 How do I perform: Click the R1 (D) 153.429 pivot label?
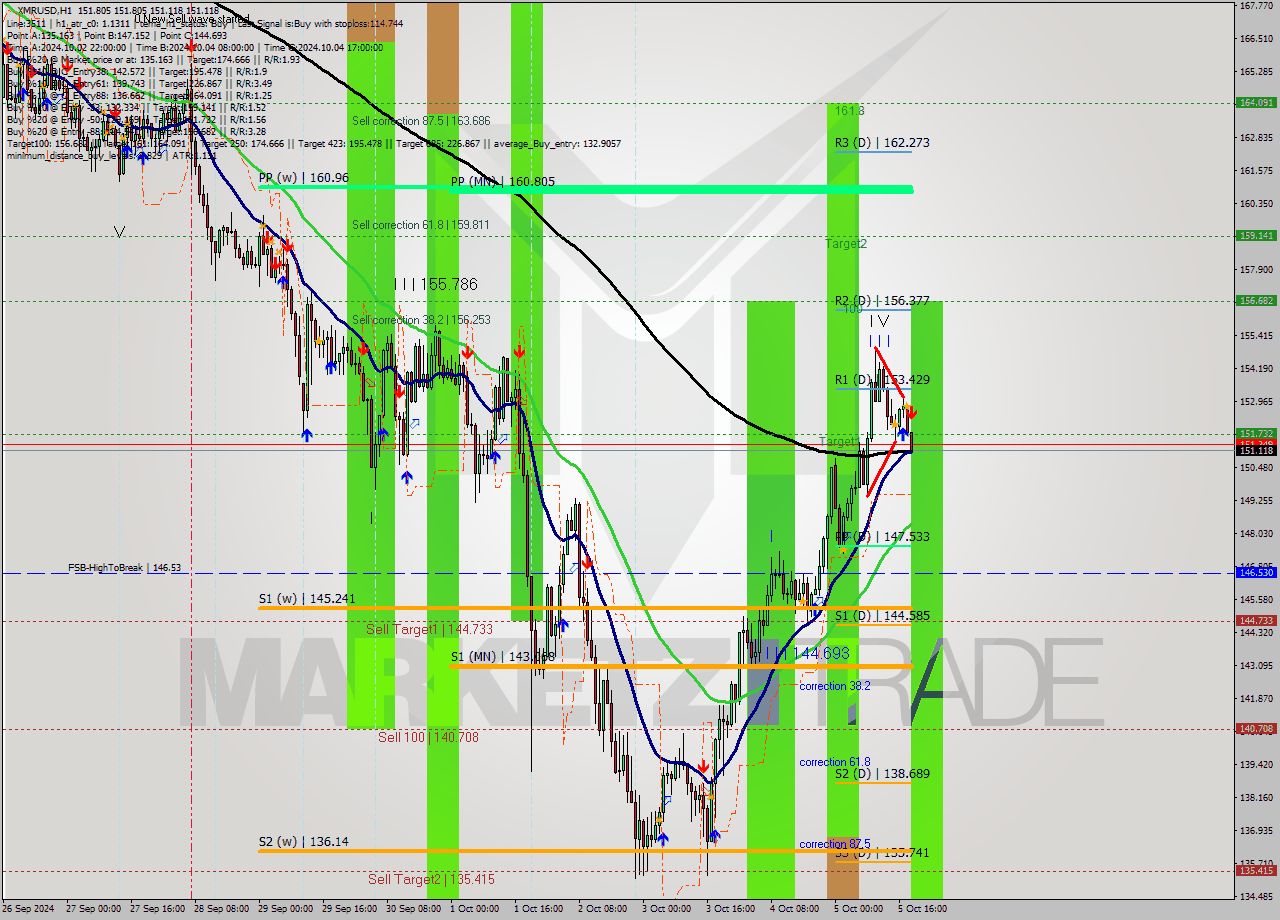click(882, 380)
